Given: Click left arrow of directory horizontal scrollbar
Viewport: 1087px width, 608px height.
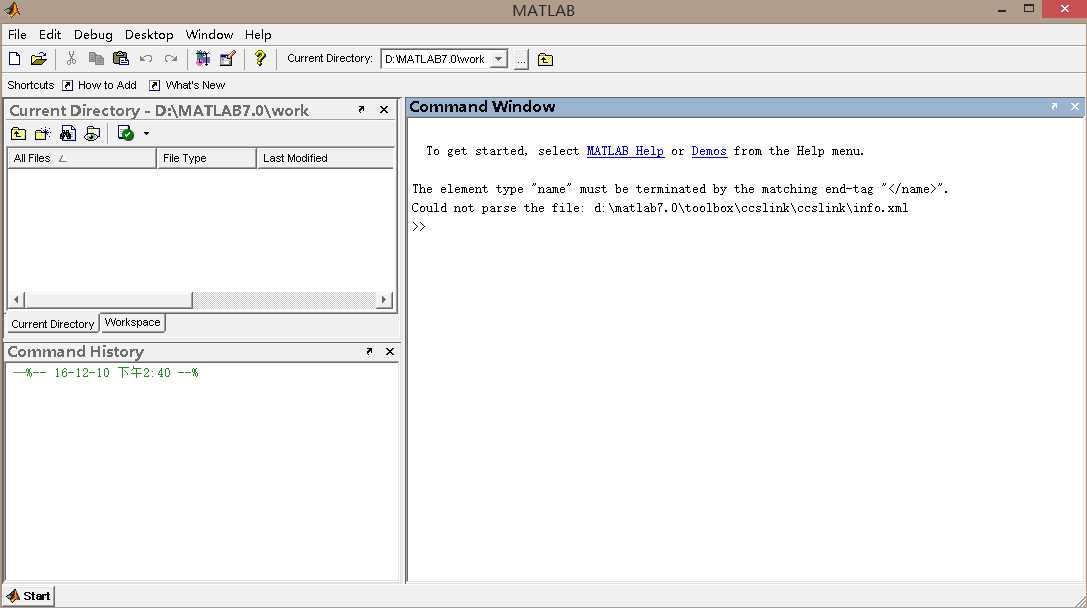Looking at the screenshot, I should (x=16, y=299).
